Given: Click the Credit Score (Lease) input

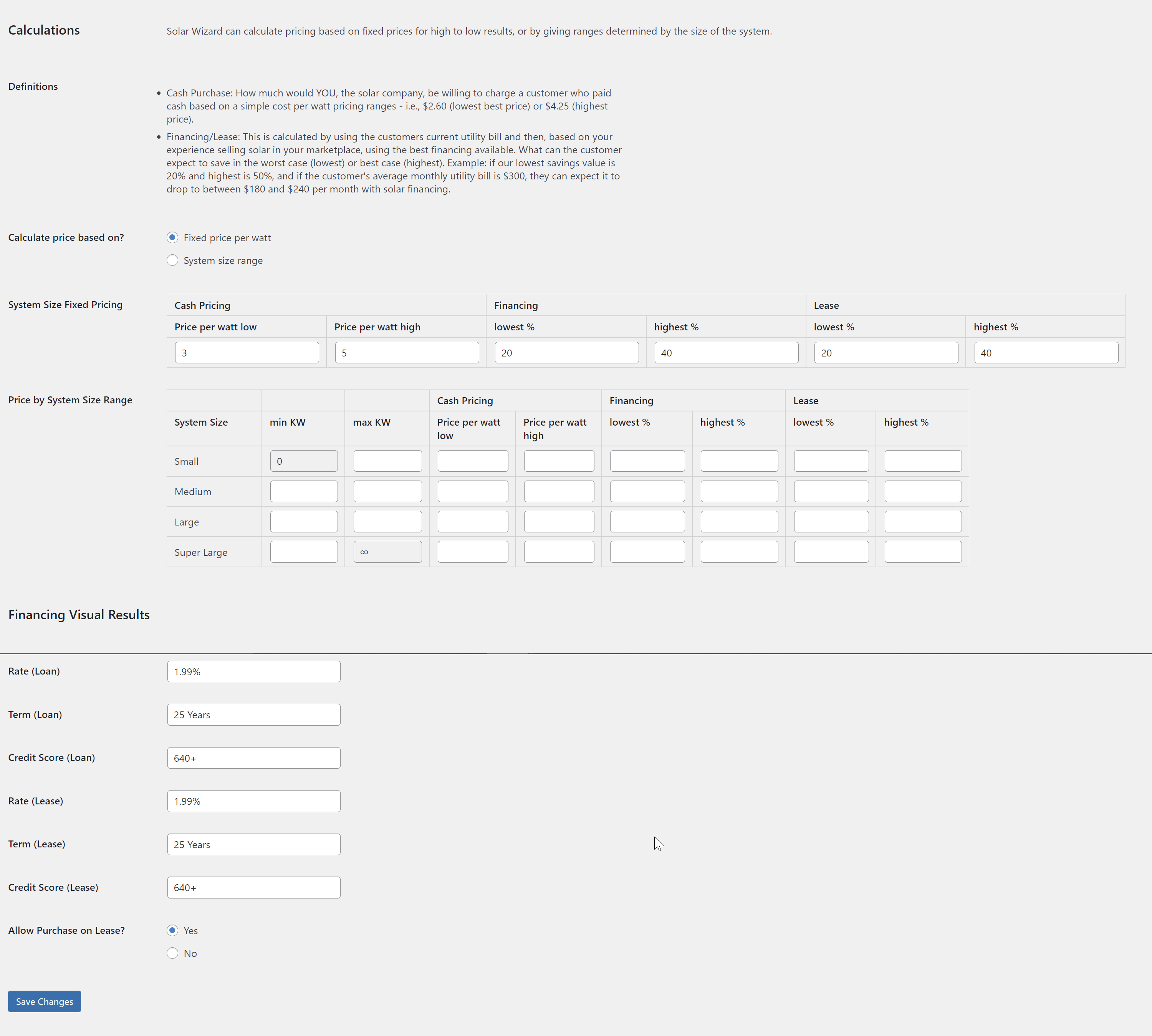Looking at the screenshot, I should point(254,888).
